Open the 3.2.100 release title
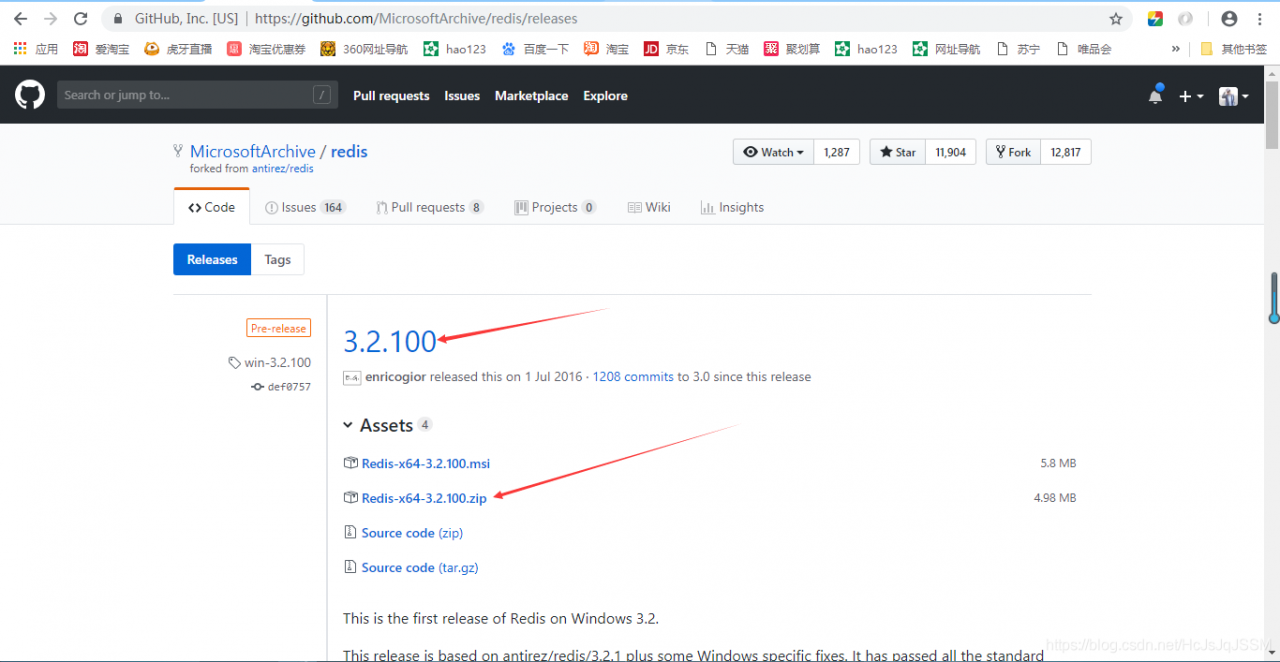Image resolution: width=1280 pixels, height=662 pixels. click(x=390, y=341)
